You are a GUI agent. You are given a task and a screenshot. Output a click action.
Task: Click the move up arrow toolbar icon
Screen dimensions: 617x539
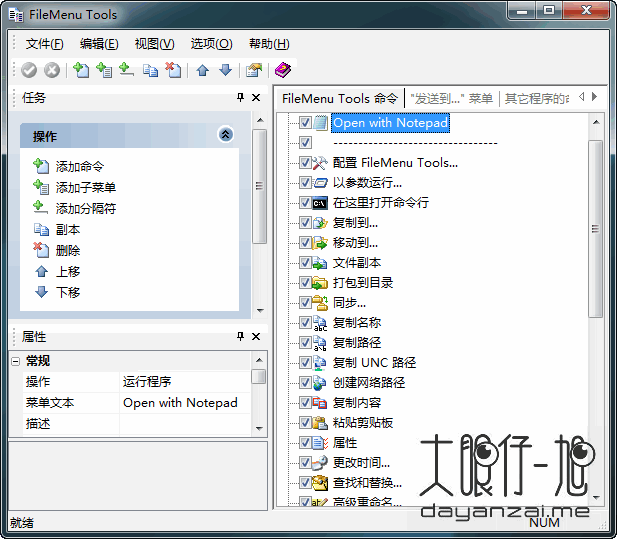pyautogui.click(x=203, y=70)
